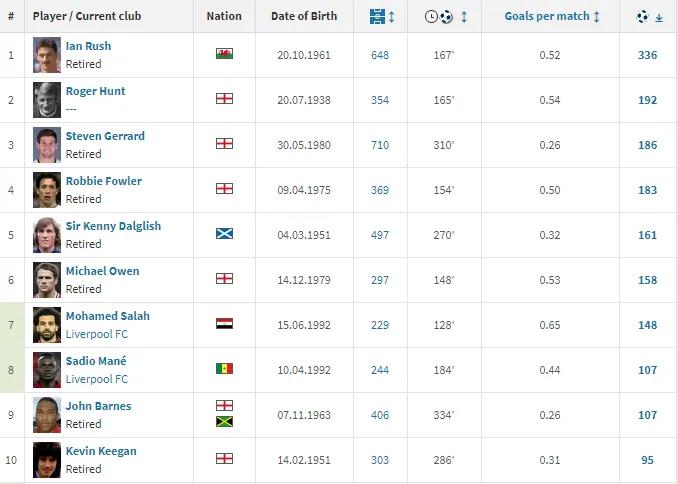
Task: Click Michael Owen's portrait thumbnail
Action: (x=46, y=280)
